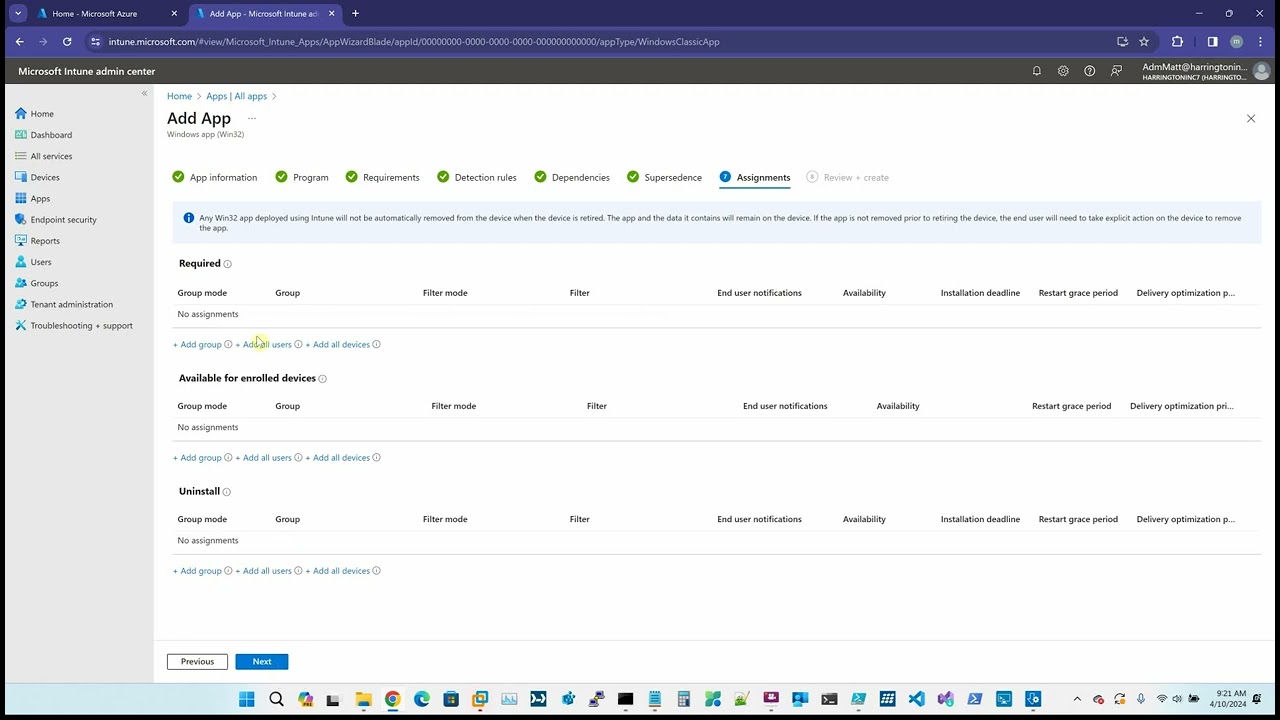Open the Help question mark icon
This screenshot has height=720, width=1280.
click(x=1090, y=71)
